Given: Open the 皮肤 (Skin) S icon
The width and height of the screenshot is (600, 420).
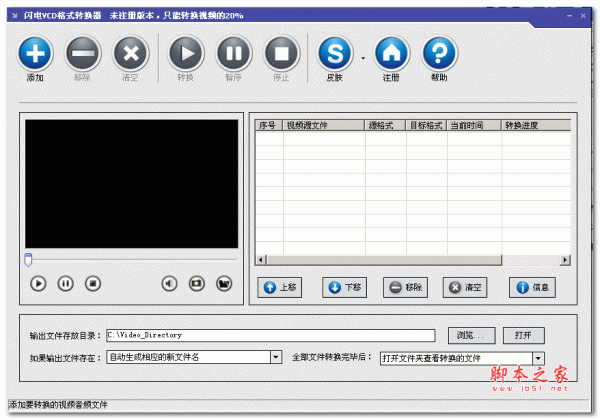Looking at the screenshot, I should 335,53.
